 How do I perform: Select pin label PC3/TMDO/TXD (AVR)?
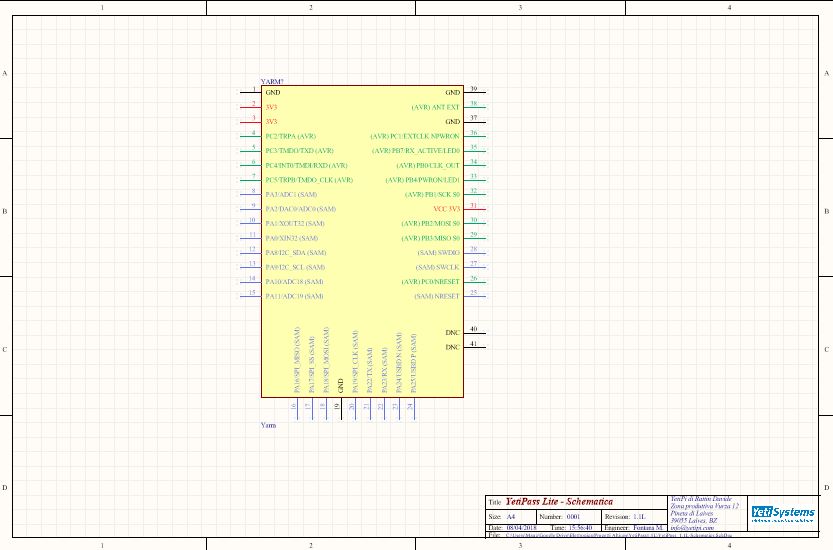click(300, 151)
